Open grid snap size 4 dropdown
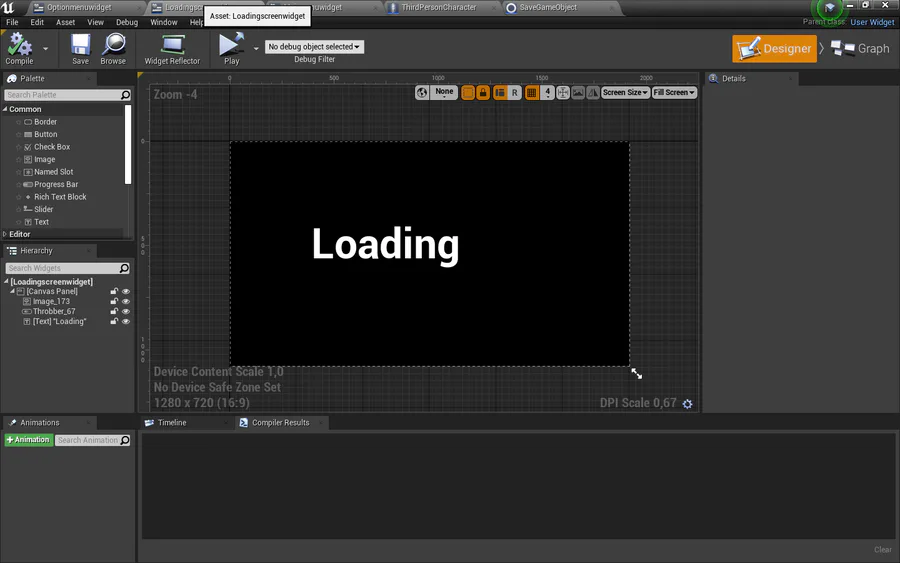The width and height of the screenshot is (900, 563). click(548, 92)
